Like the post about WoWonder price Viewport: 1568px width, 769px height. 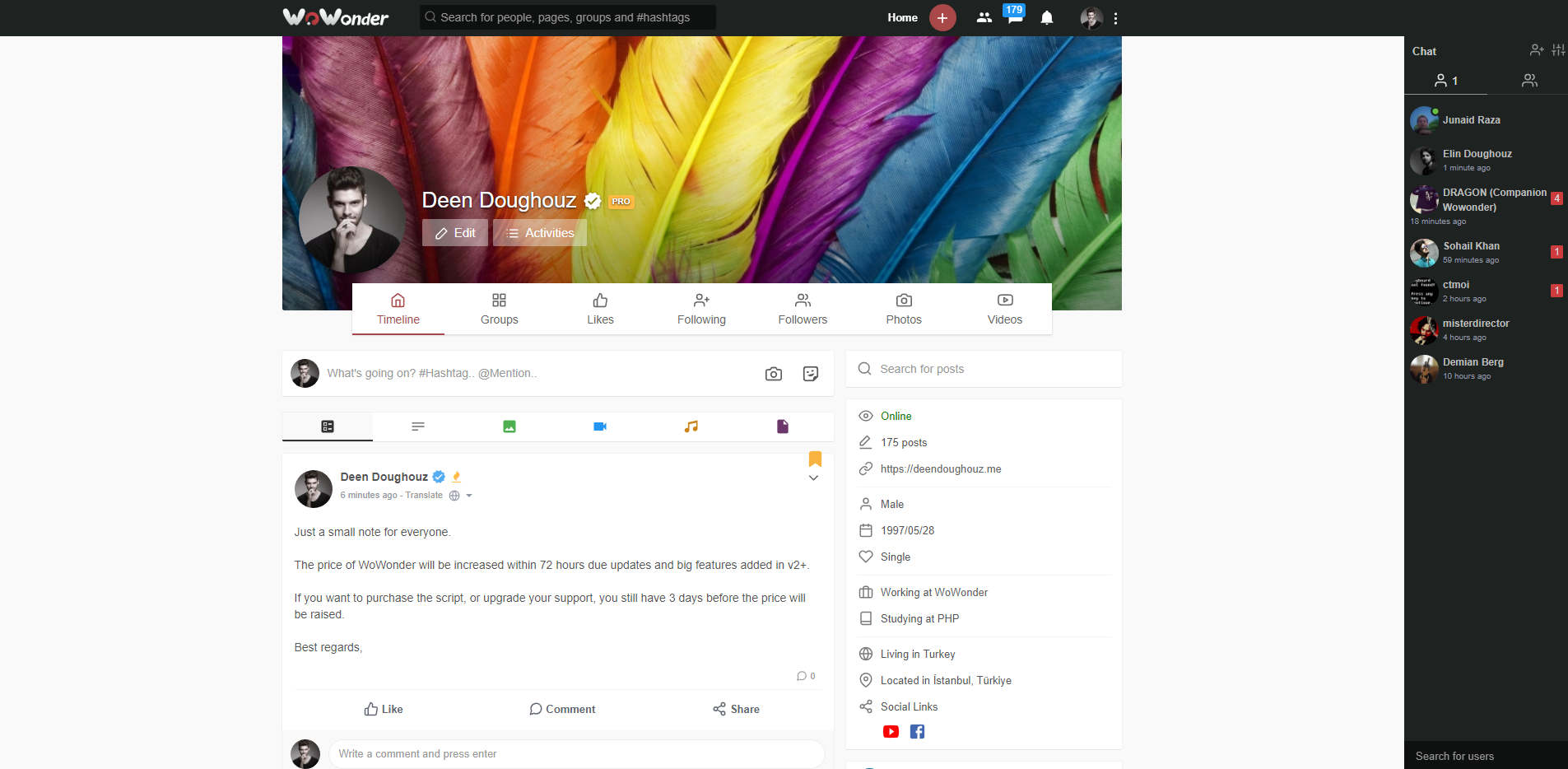pyautogui.click(x=384, y=709)
